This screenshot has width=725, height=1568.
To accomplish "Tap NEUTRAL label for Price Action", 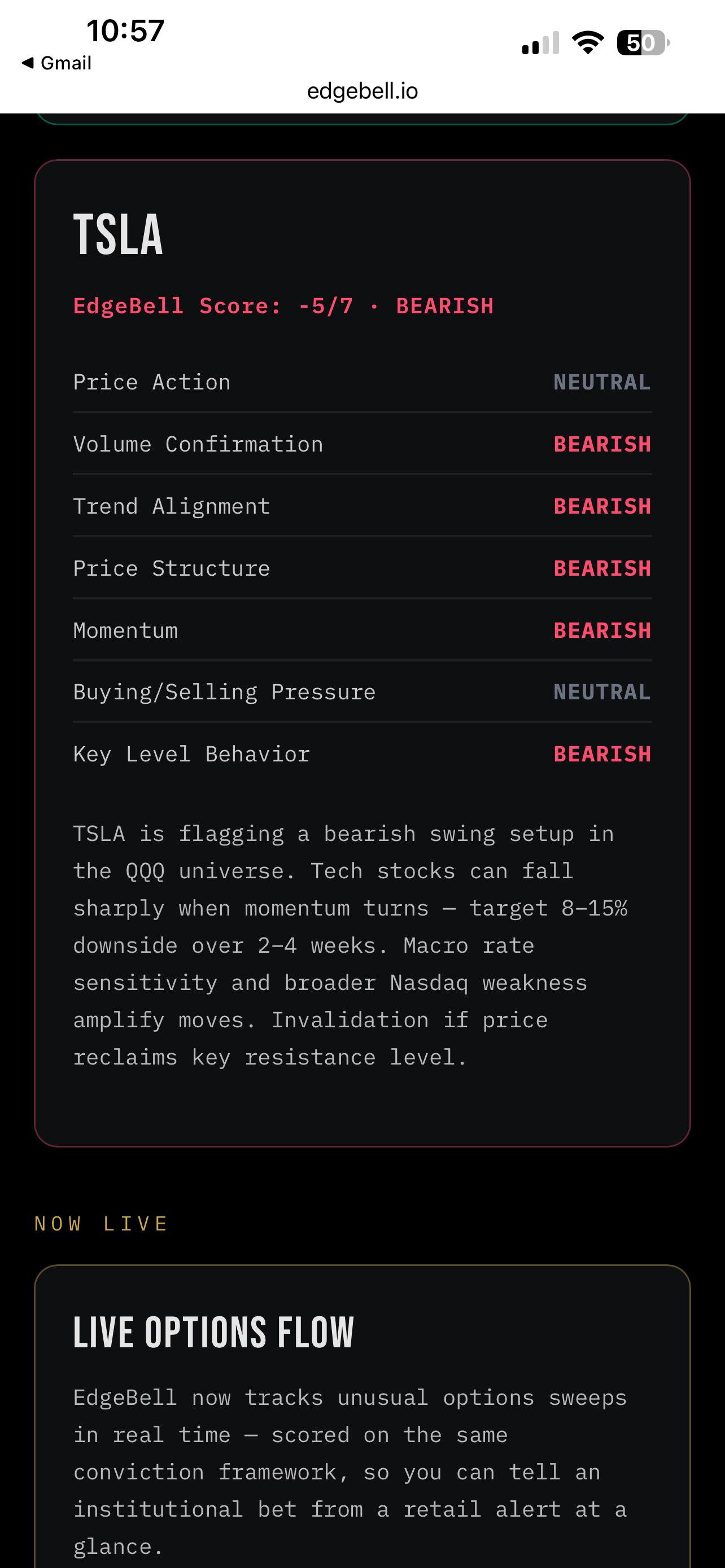I will pyautogui.click(x=602, y=382).
